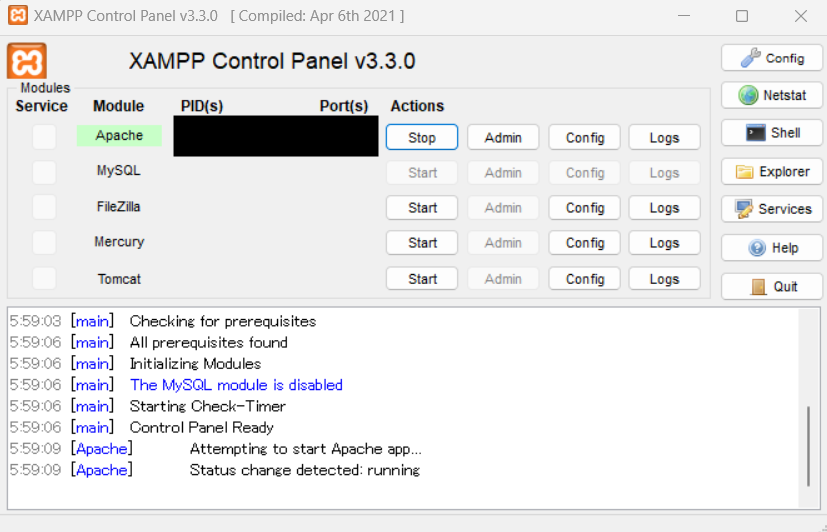This screenshot has width=827, height=532.
Task: Open Tomcat Config options
Action: coord(585,279)
